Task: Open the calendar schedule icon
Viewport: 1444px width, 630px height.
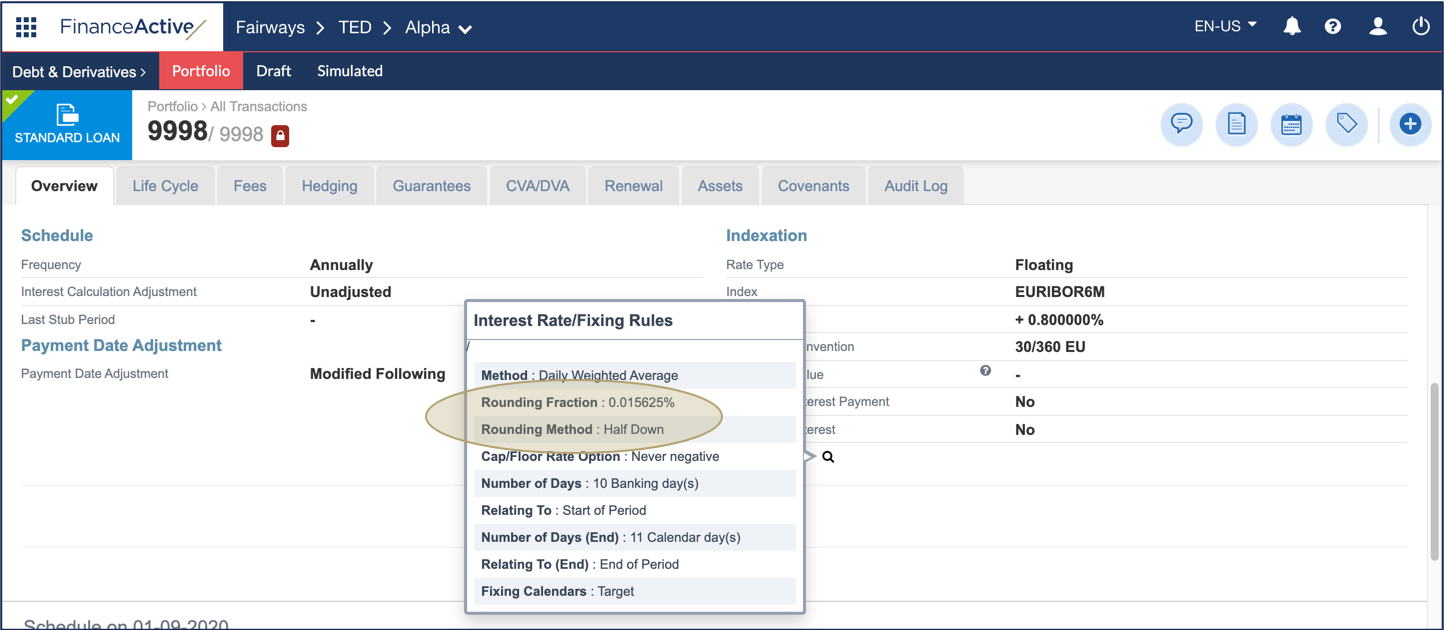Action: pyautogui.click(x=1291, y=124)
